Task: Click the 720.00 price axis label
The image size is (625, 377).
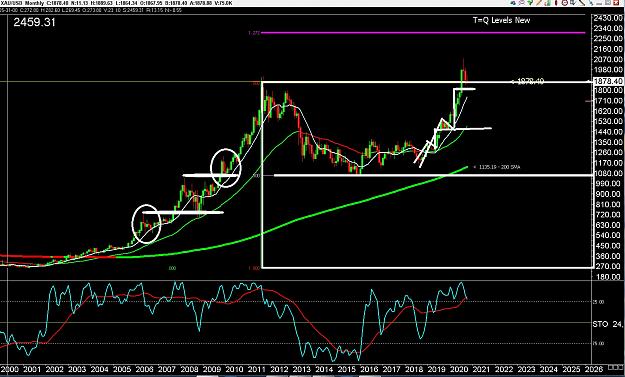Action: click(x=607, y=215)
